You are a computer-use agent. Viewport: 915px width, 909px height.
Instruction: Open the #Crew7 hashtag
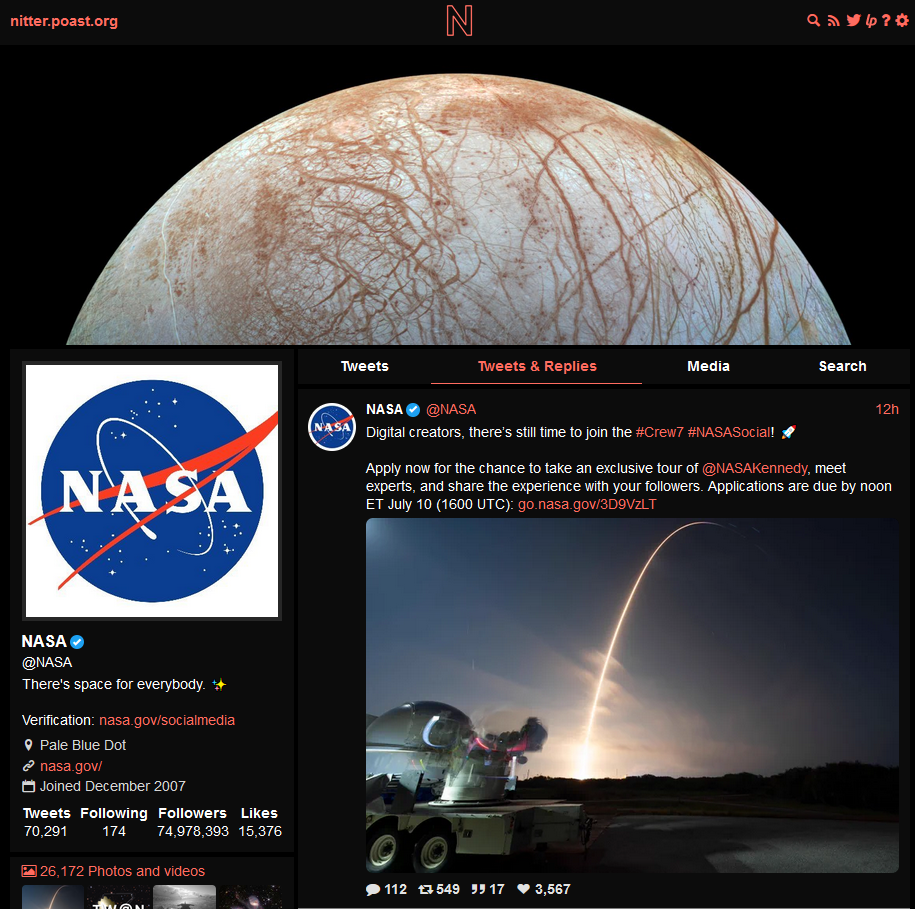tap(659, 432)
